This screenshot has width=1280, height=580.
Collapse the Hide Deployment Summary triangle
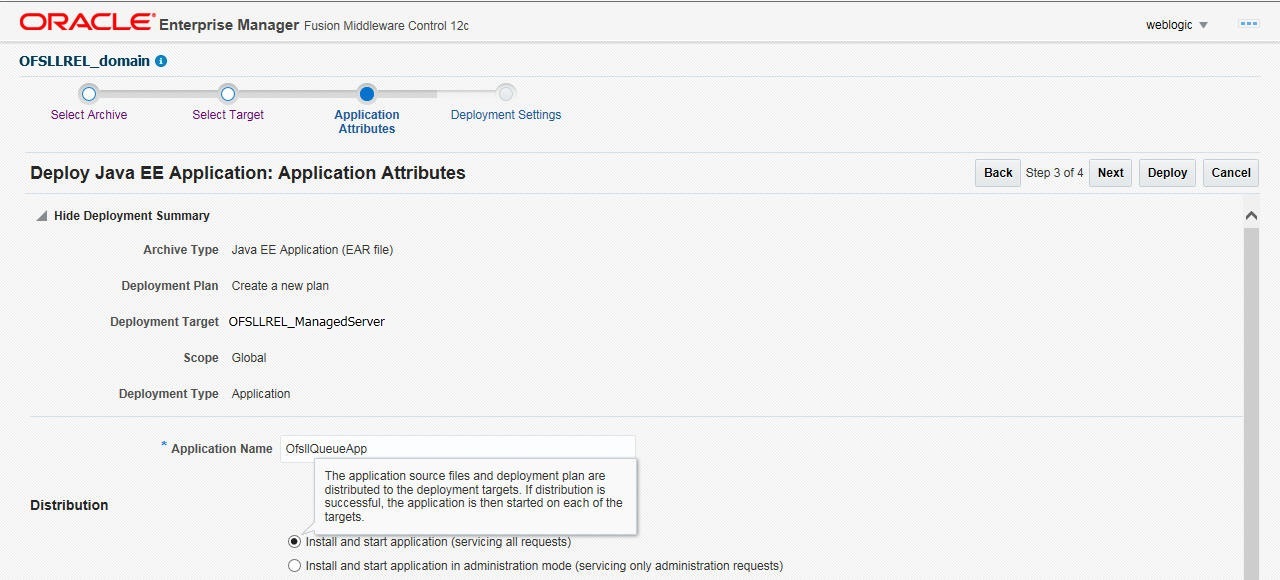click(x=41, y=216)
